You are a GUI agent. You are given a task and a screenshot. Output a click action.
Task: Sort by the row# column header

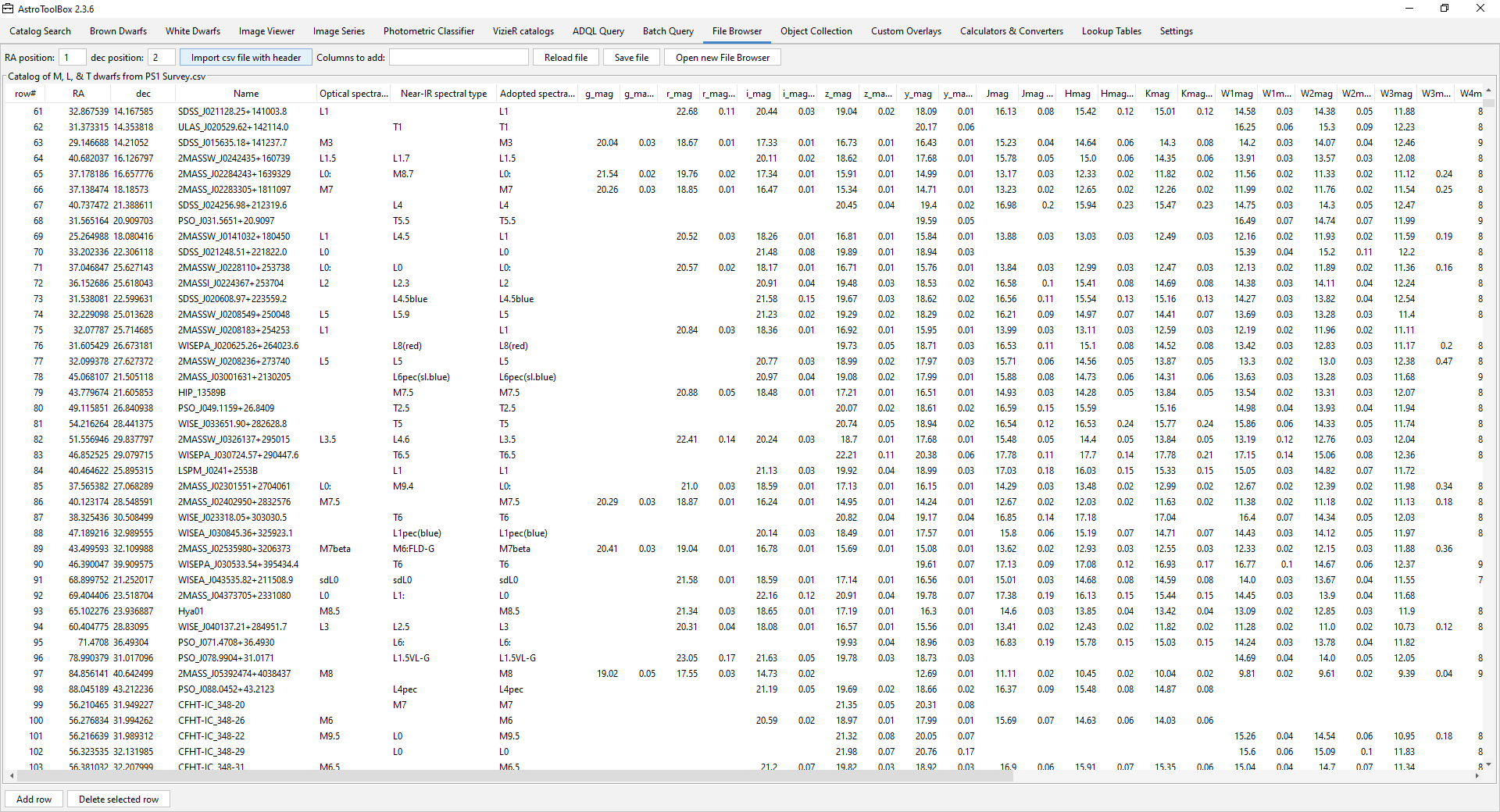click(25, 94)
